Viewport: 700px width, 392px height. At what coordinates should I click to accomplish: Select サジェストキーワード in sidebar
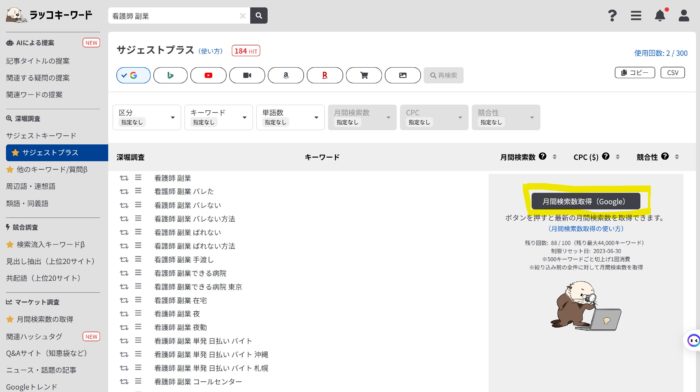pyautogui.click(x=41, y=135)
